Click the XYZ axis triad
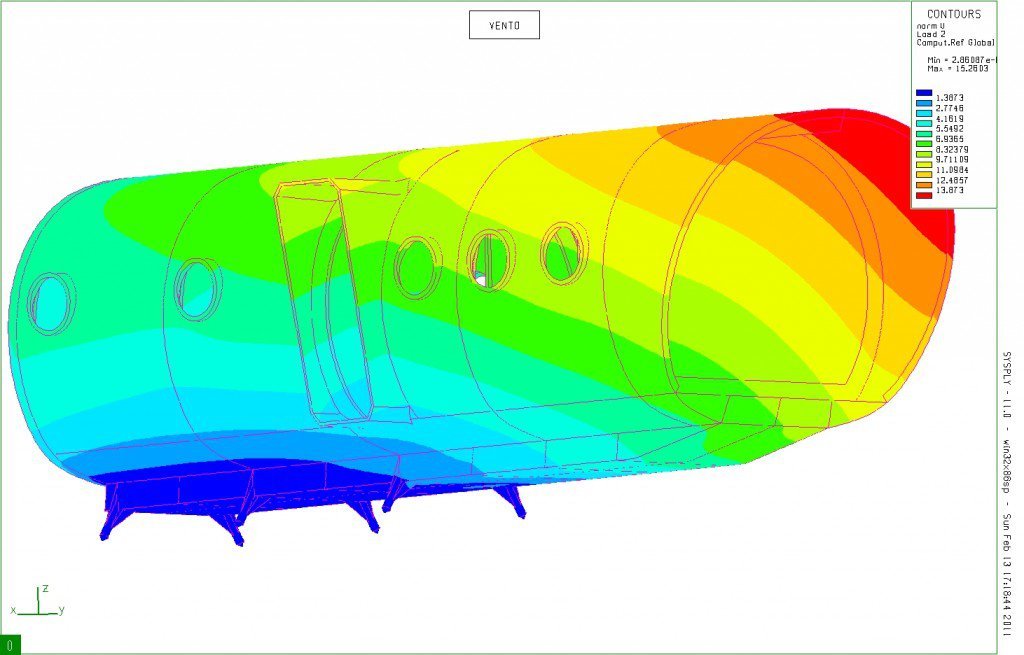 (x=38, y=601)
